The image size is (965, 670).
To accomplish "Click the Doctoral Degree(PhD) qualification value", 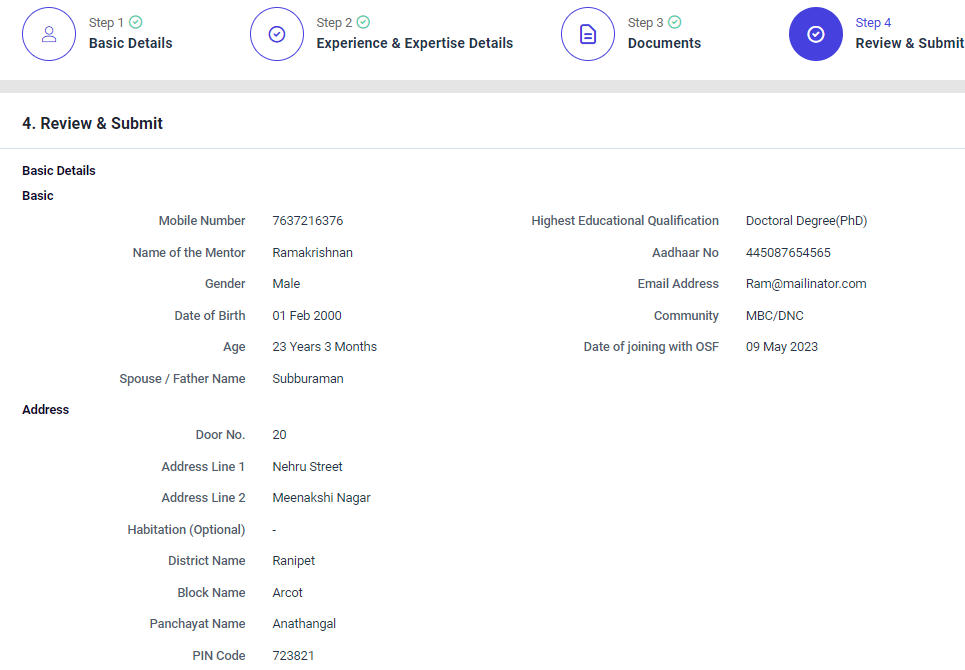I will point(806,221).
